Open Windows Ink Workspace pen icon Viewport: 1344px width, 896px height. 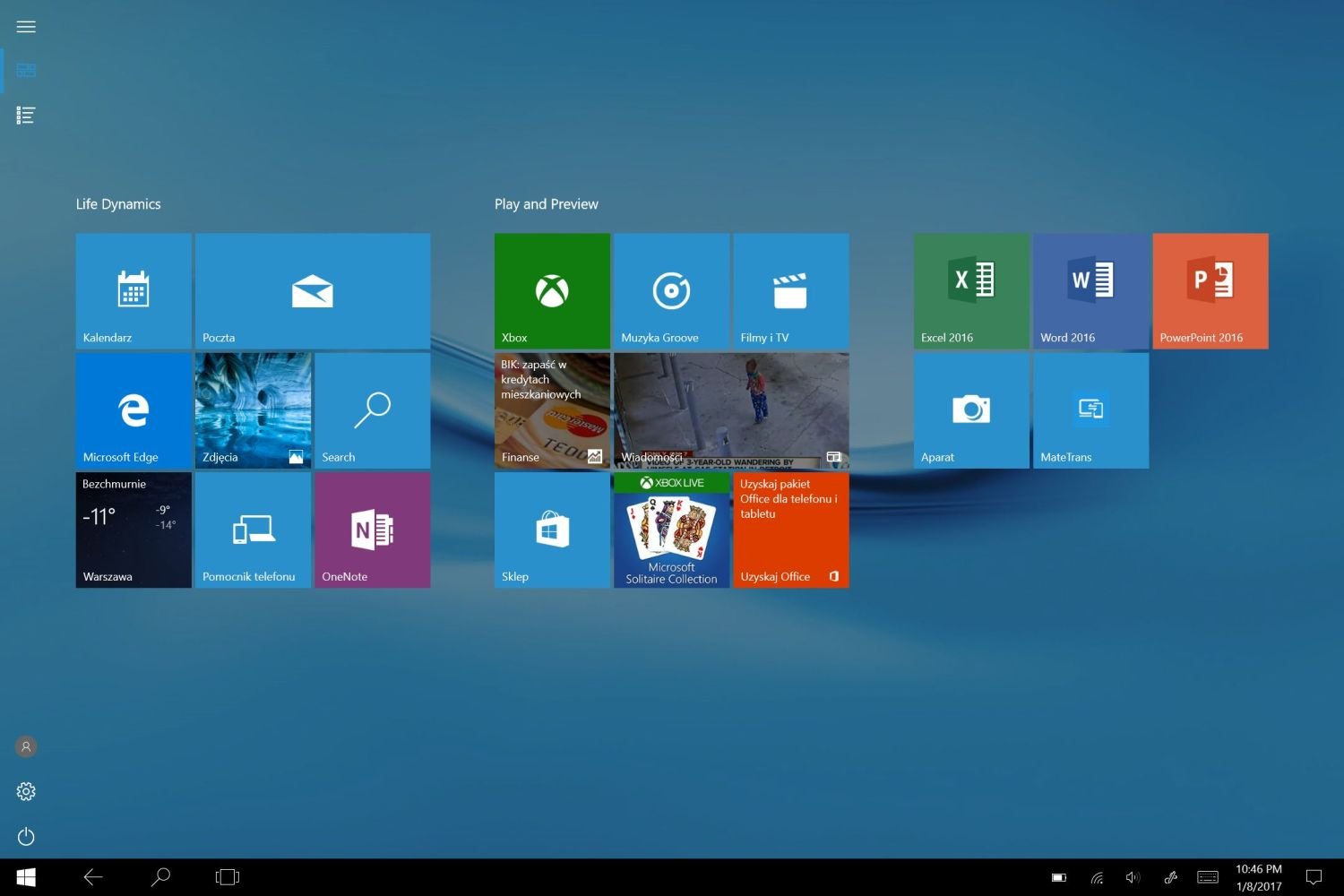pyautogui.click(x=1170, y=878)
